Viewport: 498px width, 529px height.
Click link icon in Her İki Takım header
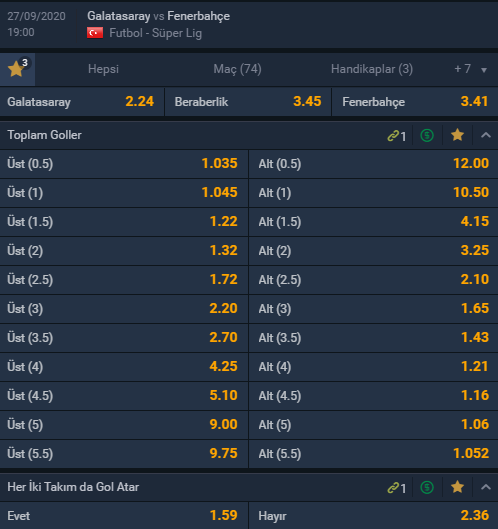coord(396,488)
